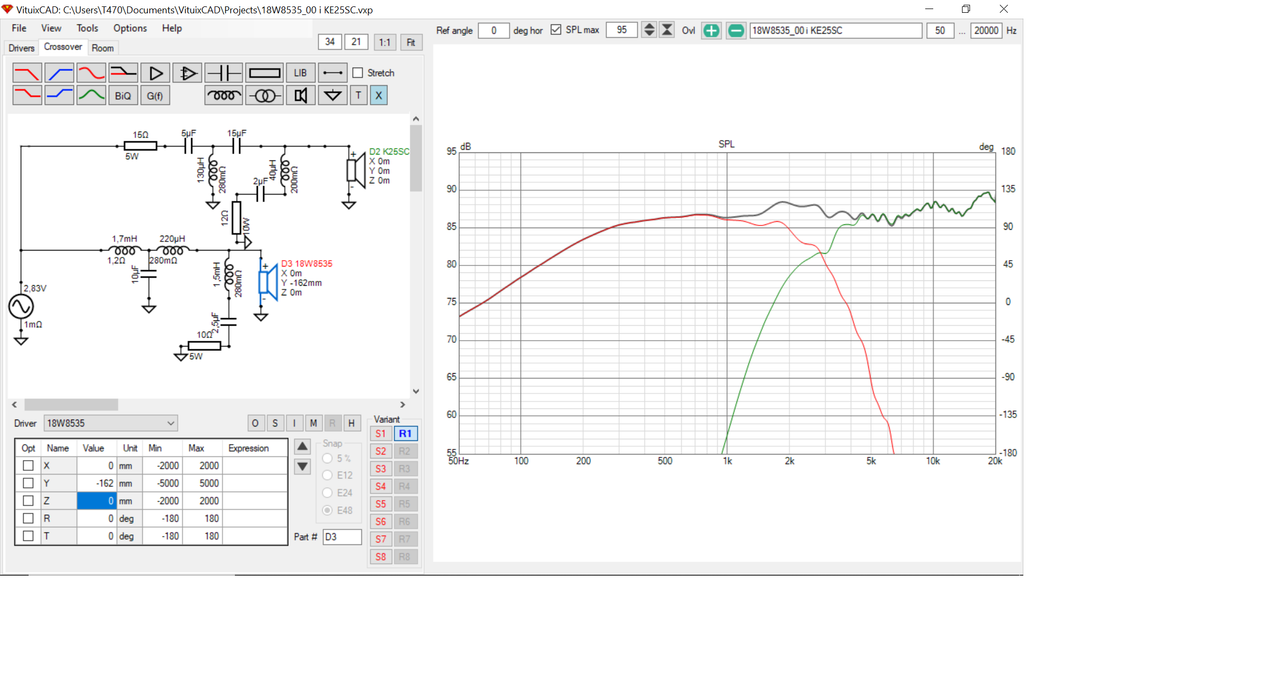Image resolution: width=1279 pixels, height=693 pixels.
Task: Tick the Opt checkbox for Z
Action: click(x=28, y=501)
